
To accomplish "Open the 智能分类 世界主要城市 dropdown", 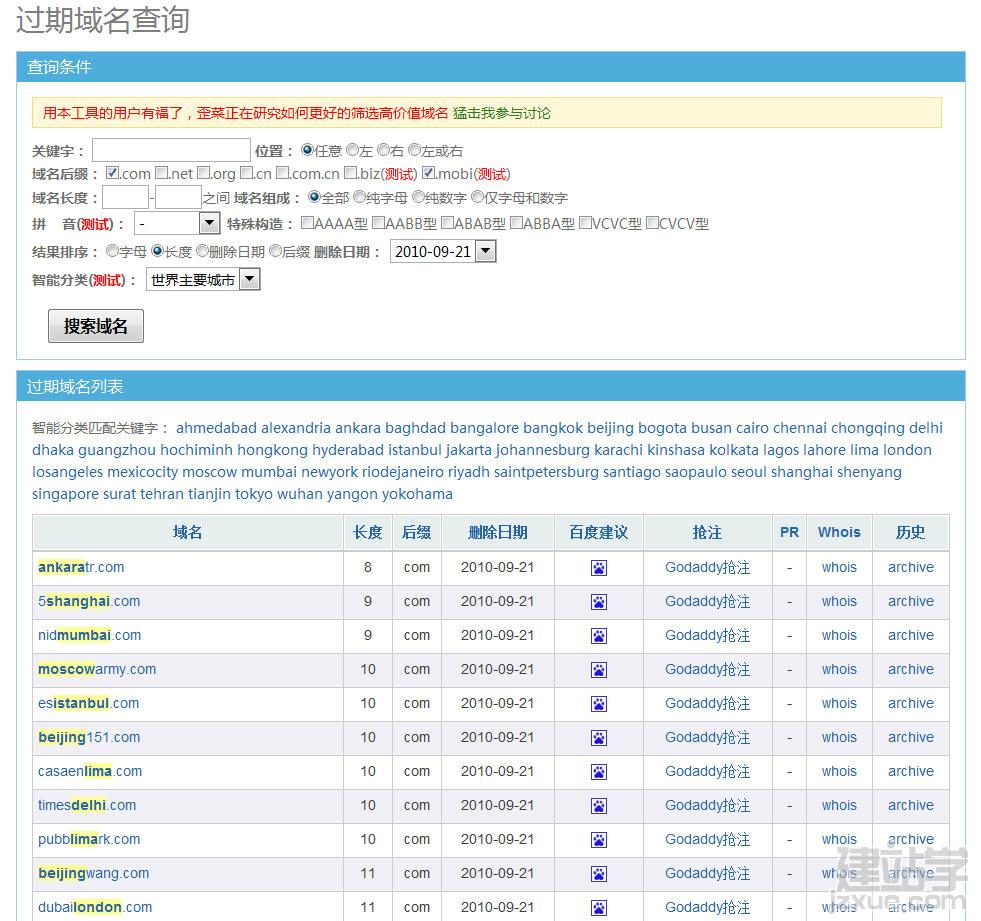I will 249,280.
